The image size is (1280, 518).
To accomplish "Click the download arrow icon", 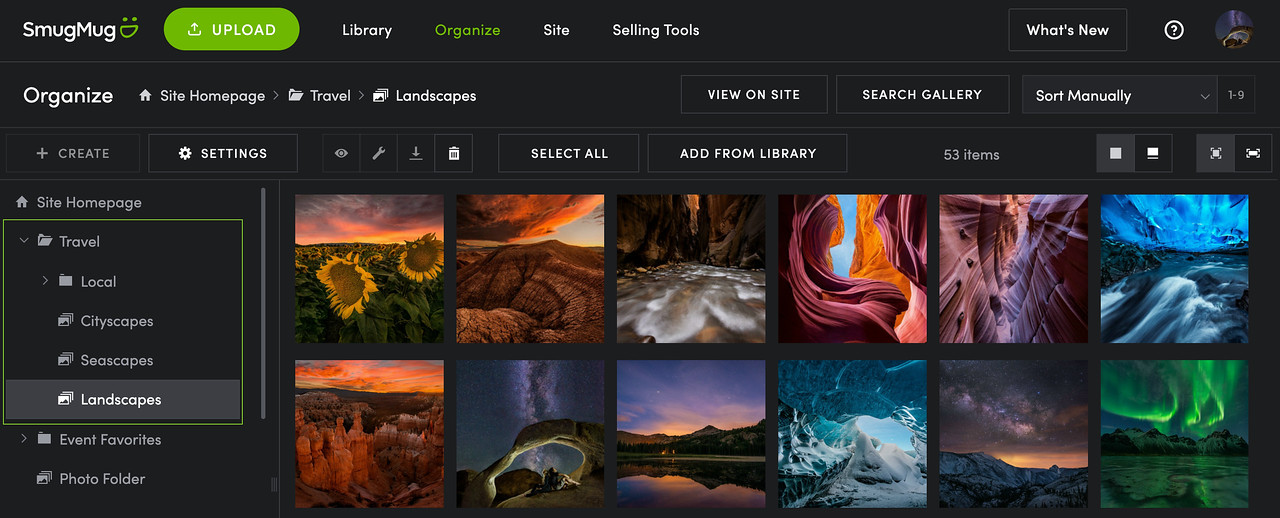I will pyautogui.click(x=416, y=153).
